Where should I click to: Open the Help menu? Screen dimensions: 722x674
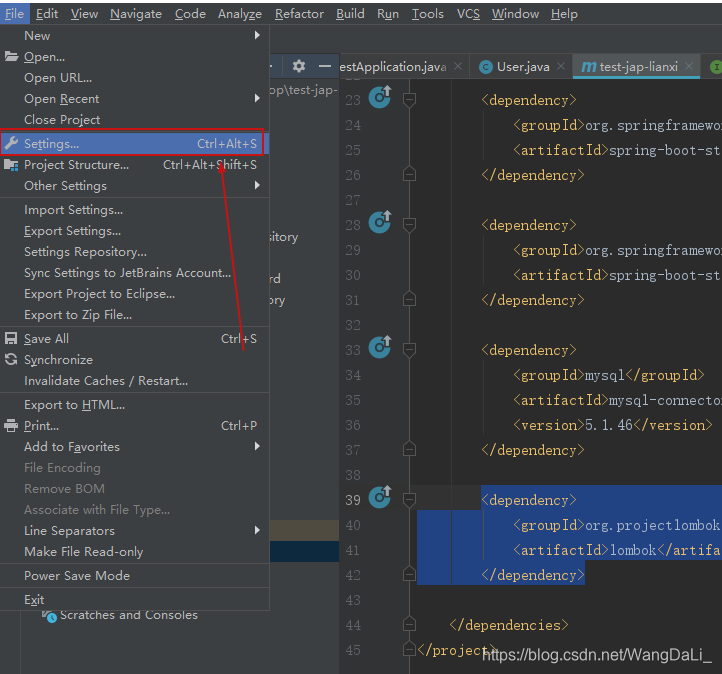click(565, 14)
